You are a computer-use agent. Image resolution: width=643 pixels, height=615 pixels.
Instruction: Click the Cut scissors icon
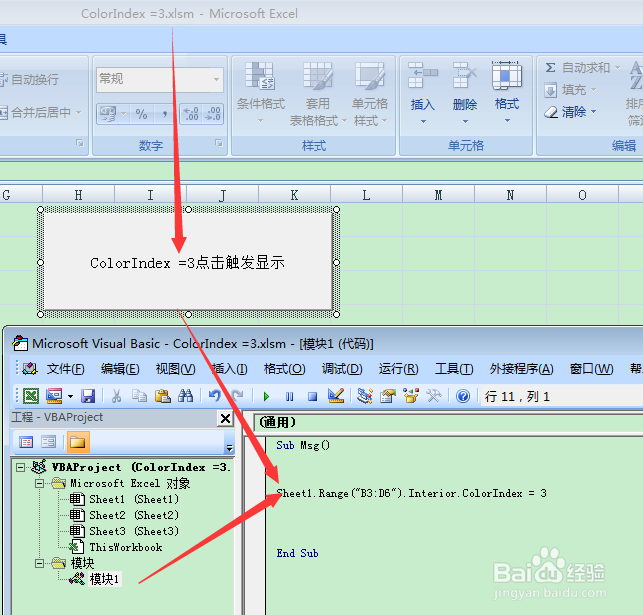116,396
